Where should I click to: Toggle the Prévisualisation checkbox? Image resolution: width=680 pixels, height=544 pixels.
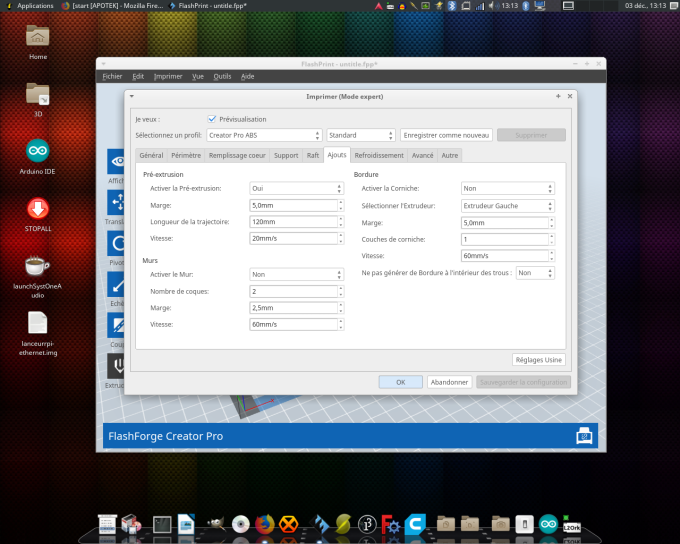pos(212,118)
